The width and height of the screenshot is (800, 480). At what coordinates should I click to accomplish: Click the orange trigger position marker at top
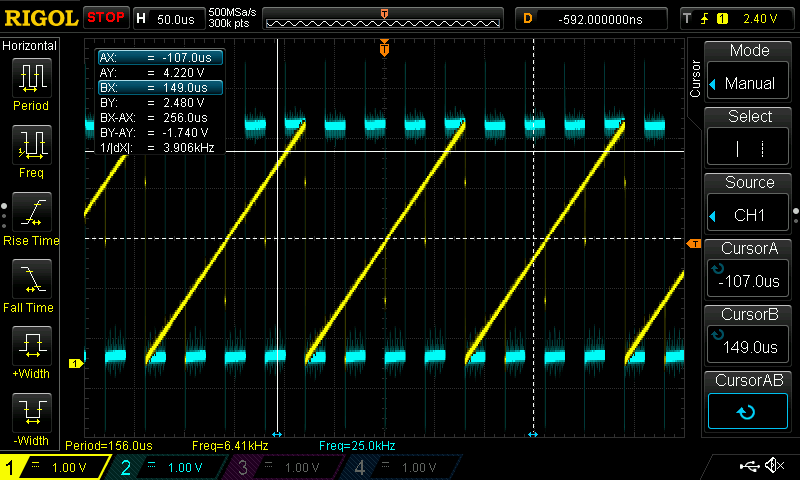point(384,47)
